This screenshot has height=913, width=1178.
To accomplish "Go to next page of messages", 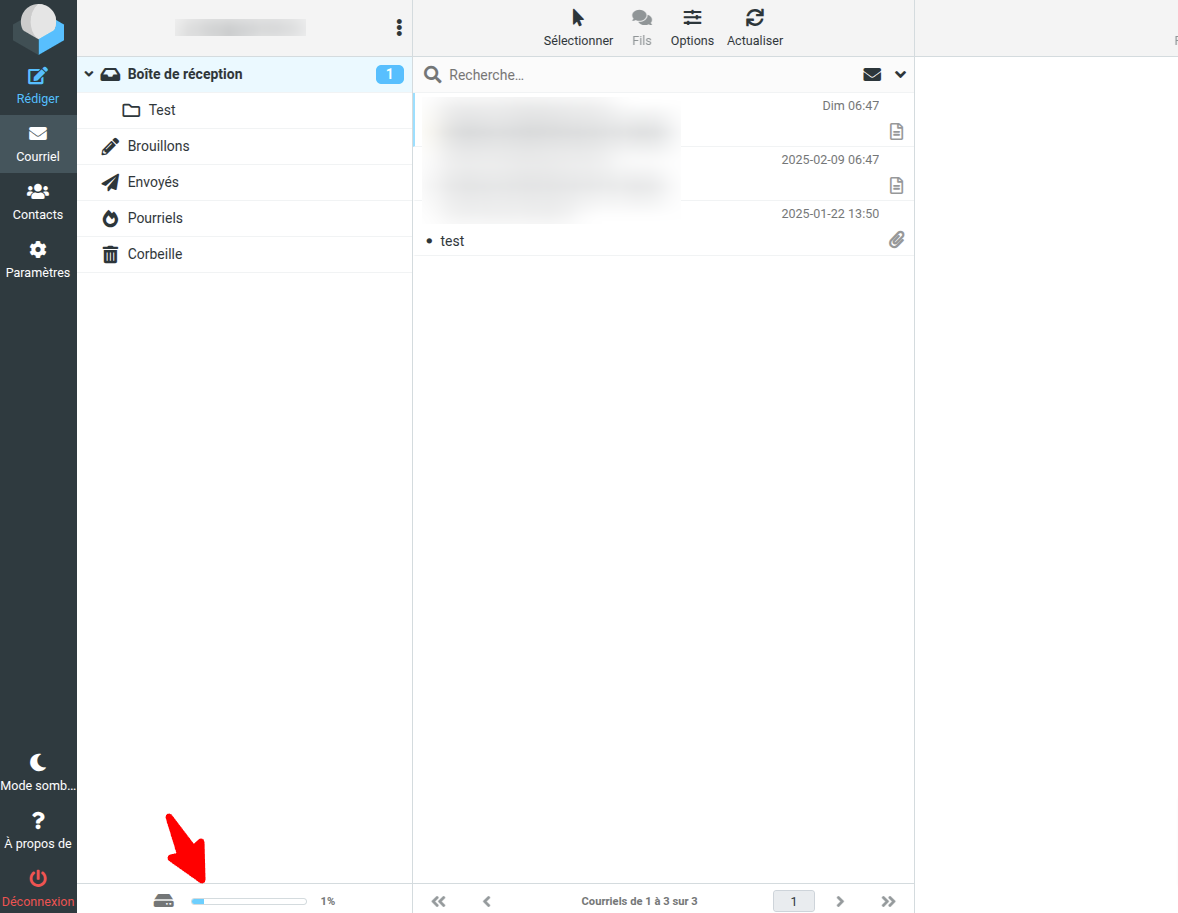I will coord(840,901).
